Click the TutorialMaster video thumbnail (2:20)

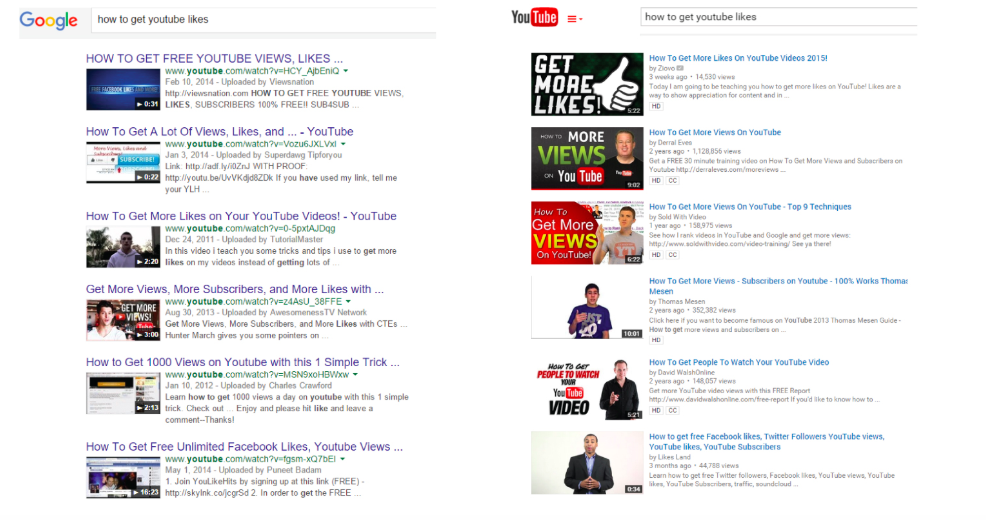123,246
